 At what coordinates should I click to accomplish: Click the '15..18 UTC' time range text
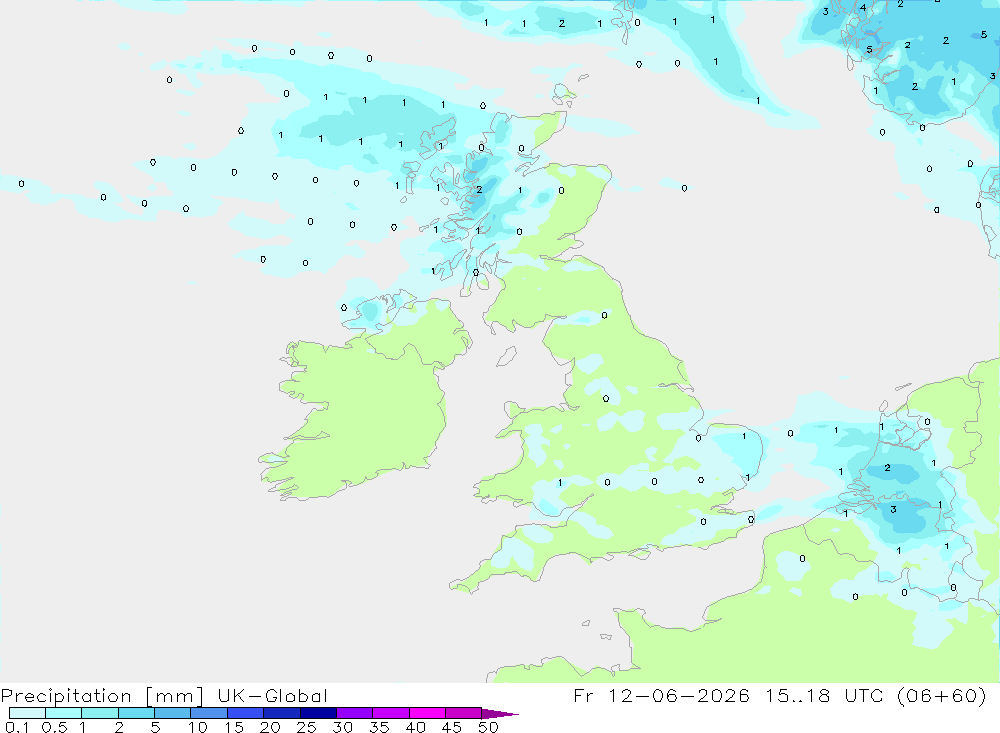coord(825,695)
